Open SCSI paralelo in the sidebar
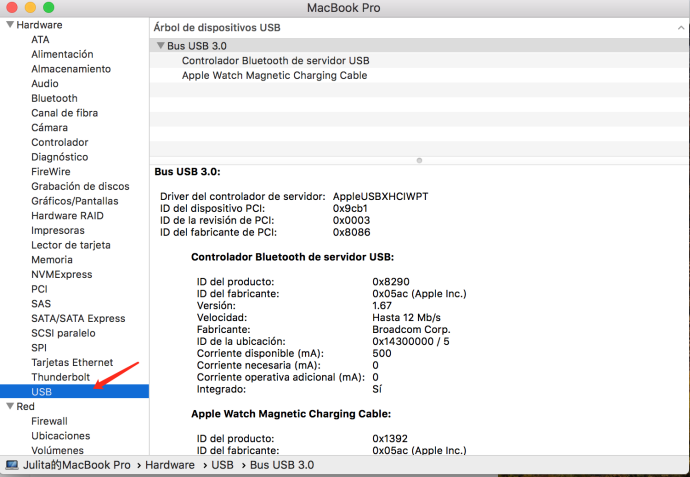This screenshot has width=690, height=477. point(63,333)
